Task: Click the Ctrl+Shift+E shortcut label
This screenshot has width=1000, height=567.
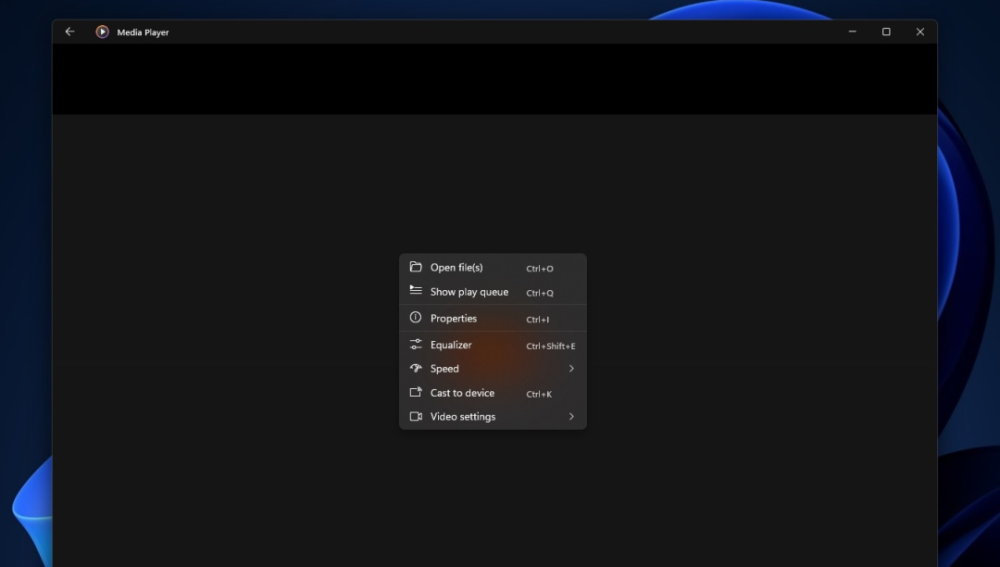Action: point(550,346)
